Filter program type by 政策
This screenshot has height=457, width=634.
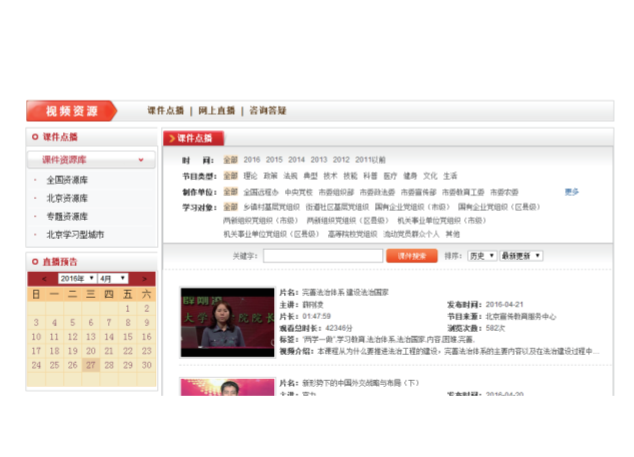coord(271,176)
